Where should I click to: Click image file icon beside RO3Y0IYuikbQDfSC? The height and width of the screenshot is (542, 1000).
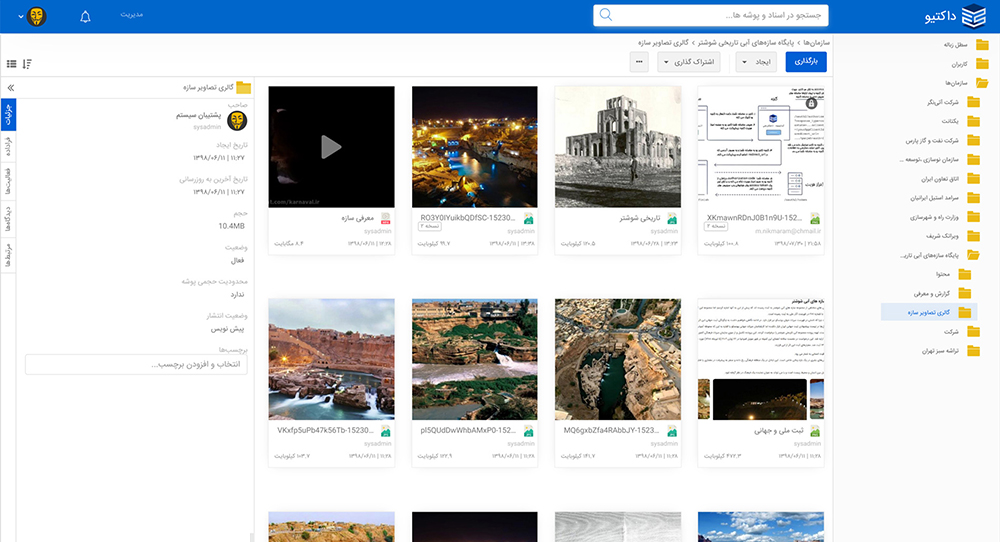(529, 219)
